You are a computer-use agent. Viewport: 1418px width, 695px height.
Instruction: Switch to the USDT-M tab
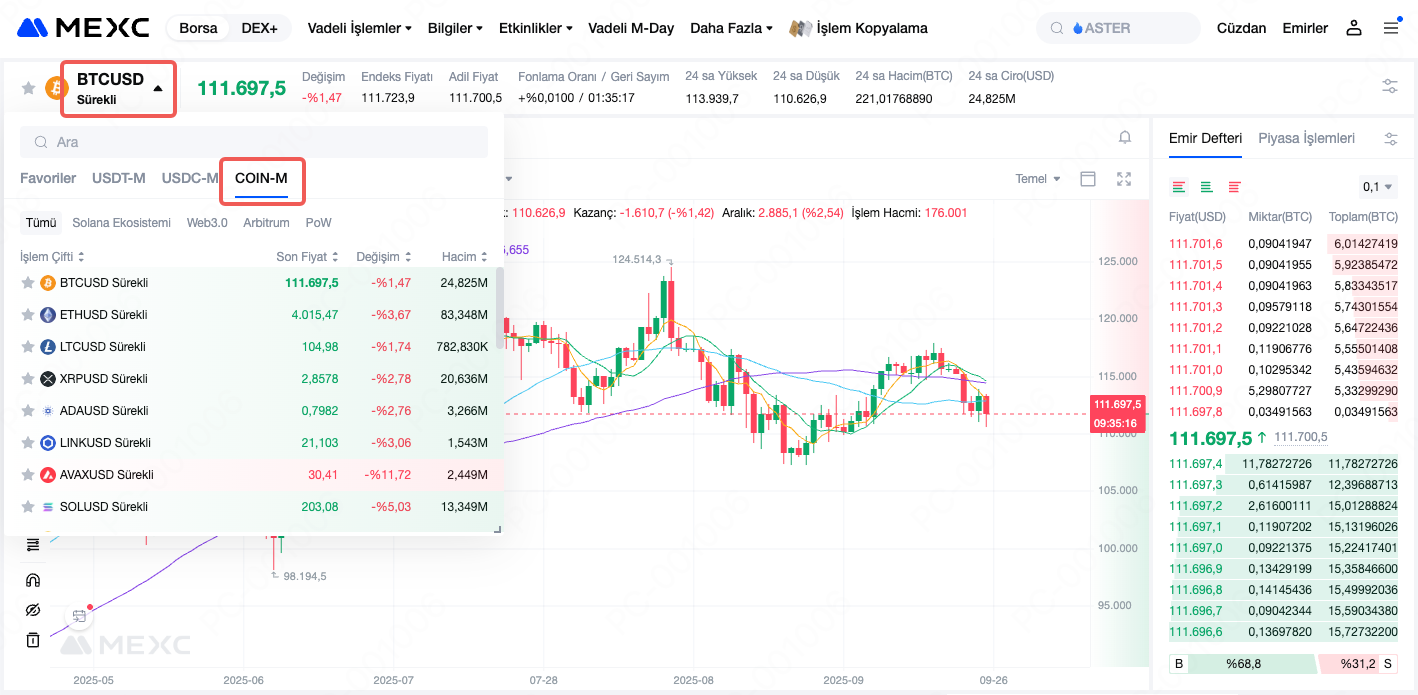pyautogui.click(x=118, y=178)
